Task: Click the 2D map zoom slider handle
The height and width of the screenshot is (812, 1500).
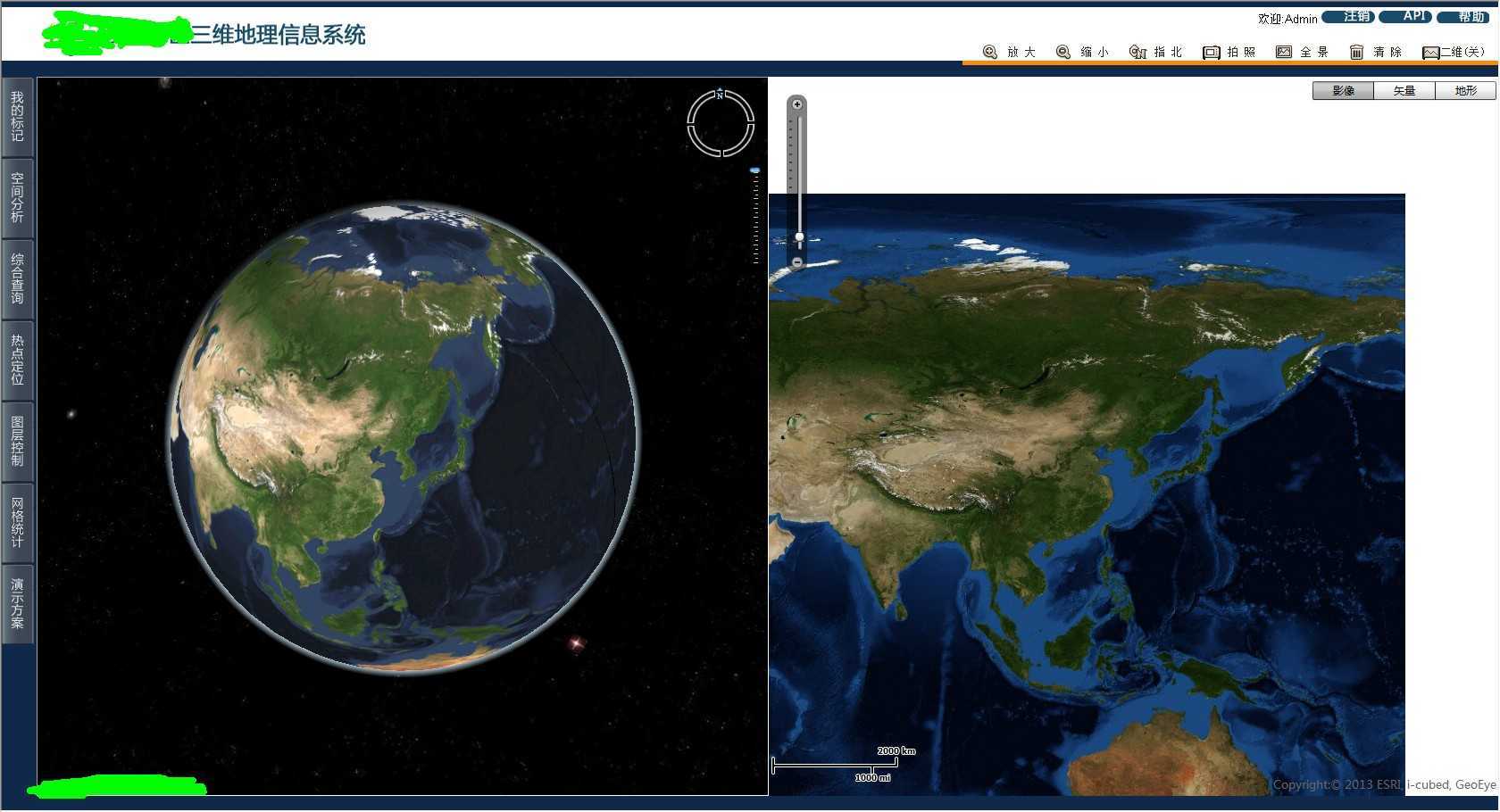Action: (x=799, y=237)
